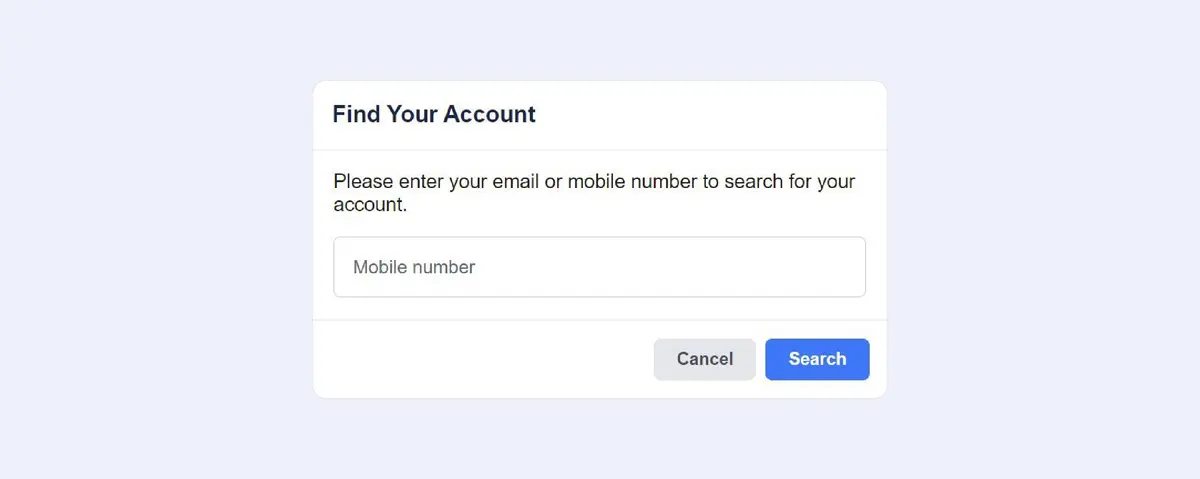Click the instruction text about email or mobile

click(594, 194)
